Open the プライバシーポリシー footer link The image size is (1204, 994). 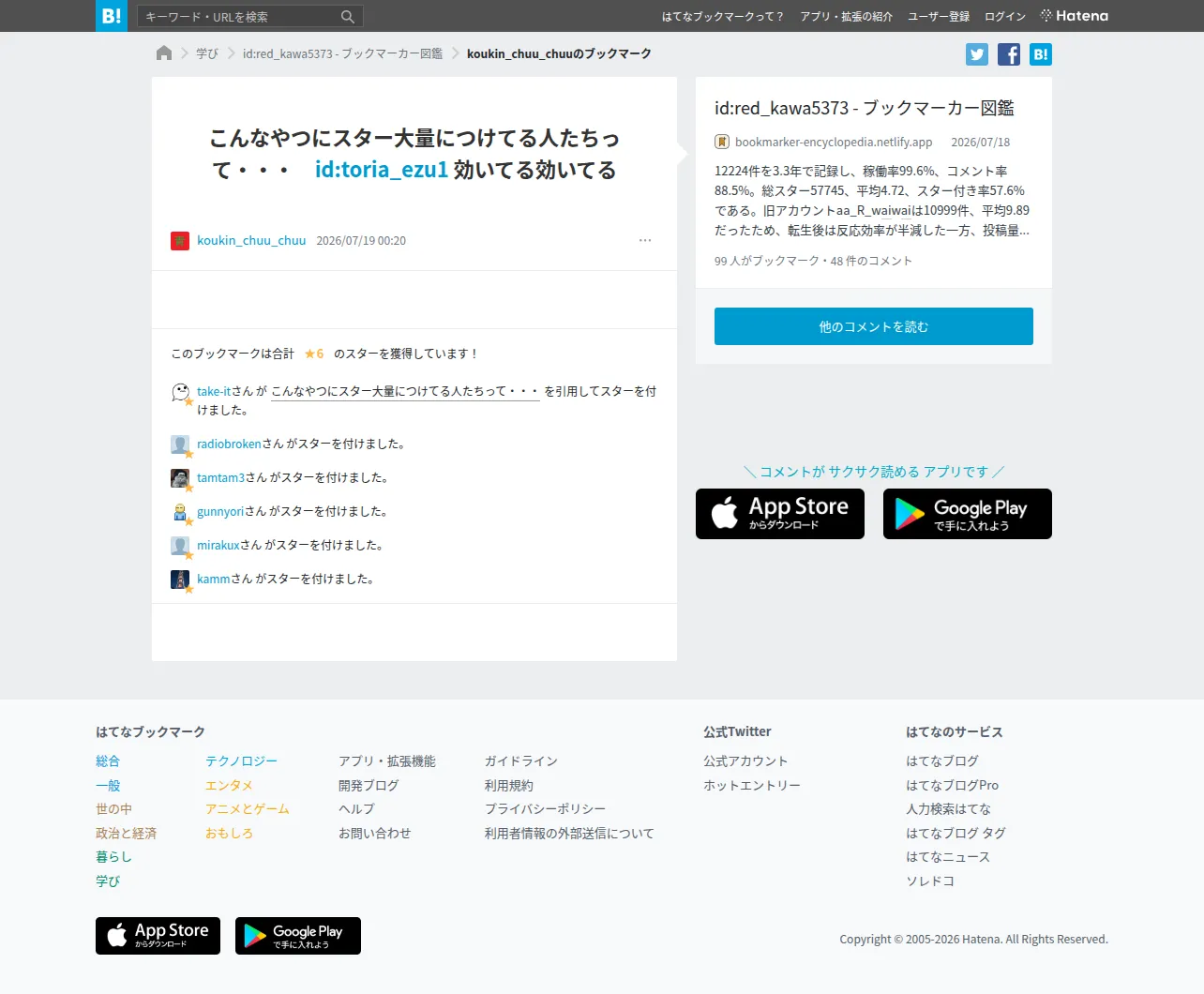click(x=545, y=809)
